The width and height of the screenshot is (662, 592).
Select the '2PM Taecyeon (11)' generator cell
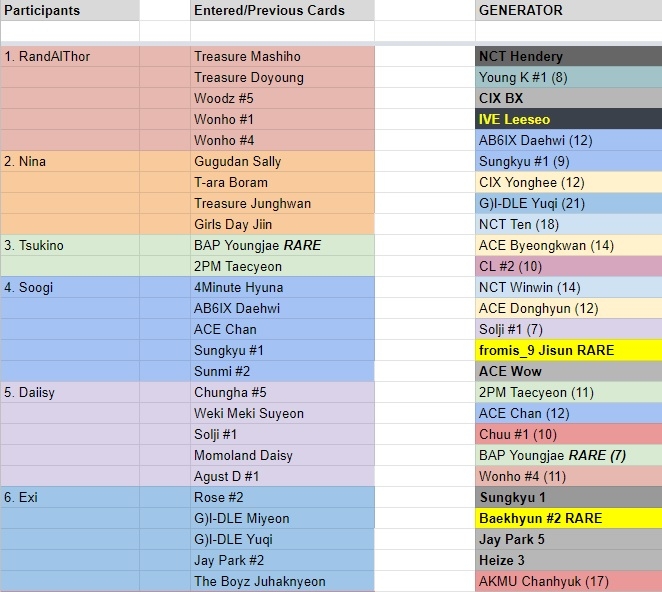coord(568,392)
